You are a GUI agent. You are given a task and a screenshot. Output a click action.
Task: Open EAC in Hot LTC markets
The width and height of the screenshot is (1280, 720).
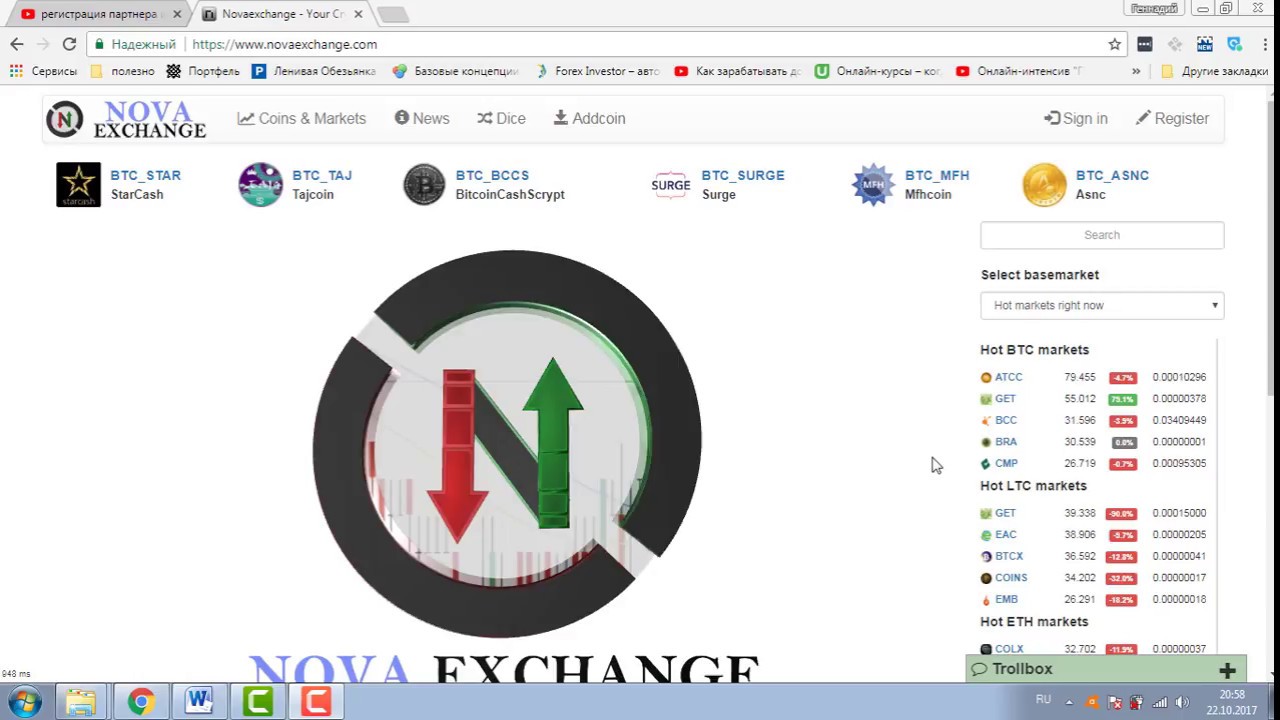[x=1005, y=535]
